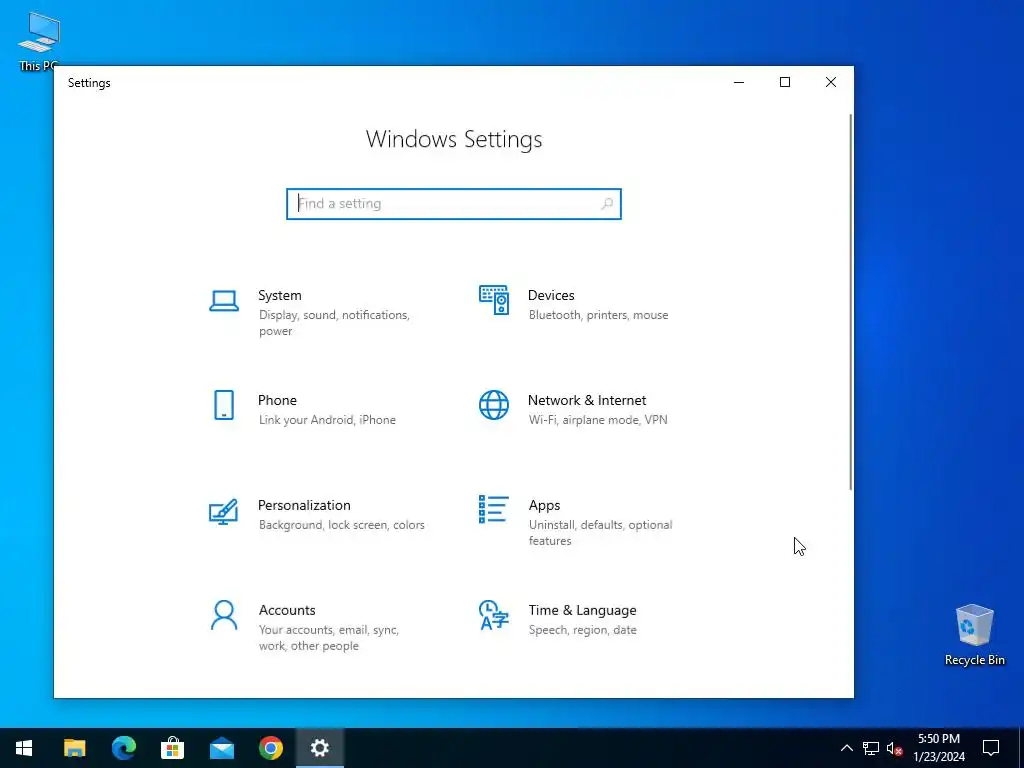Maximize the Settings window
Image resolution: width=1024 pixels, height=768 pixels.
click(785, 82)
